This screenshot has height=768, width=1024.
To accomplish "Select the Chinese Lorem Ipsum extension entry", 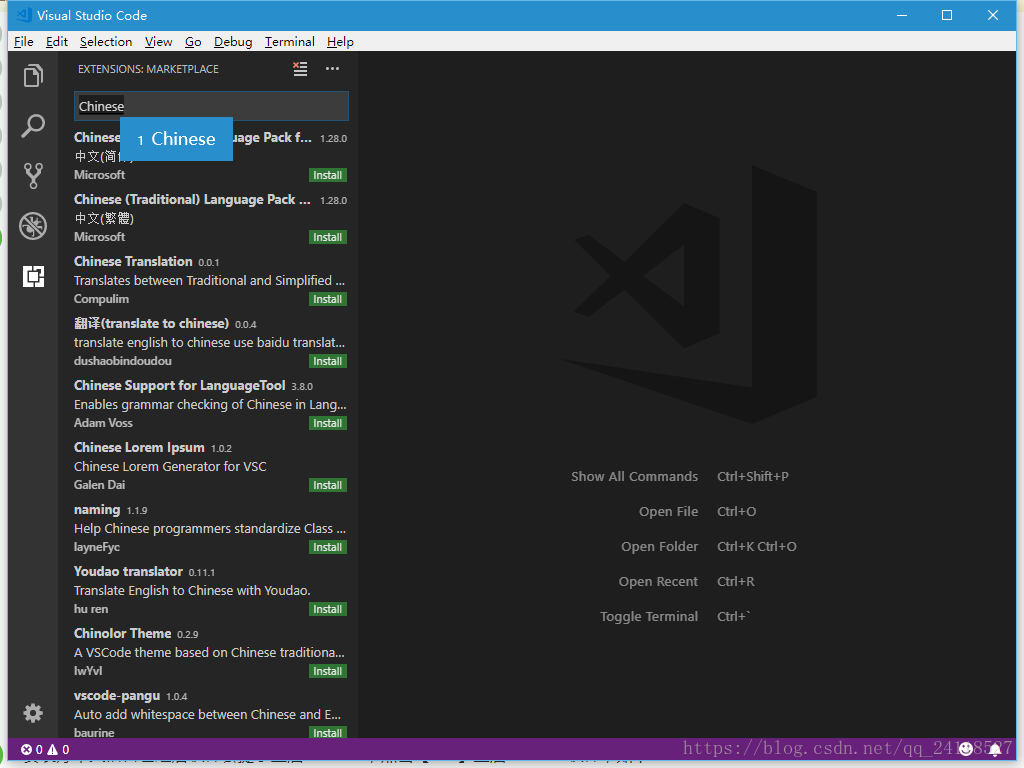I will point(210,466).
